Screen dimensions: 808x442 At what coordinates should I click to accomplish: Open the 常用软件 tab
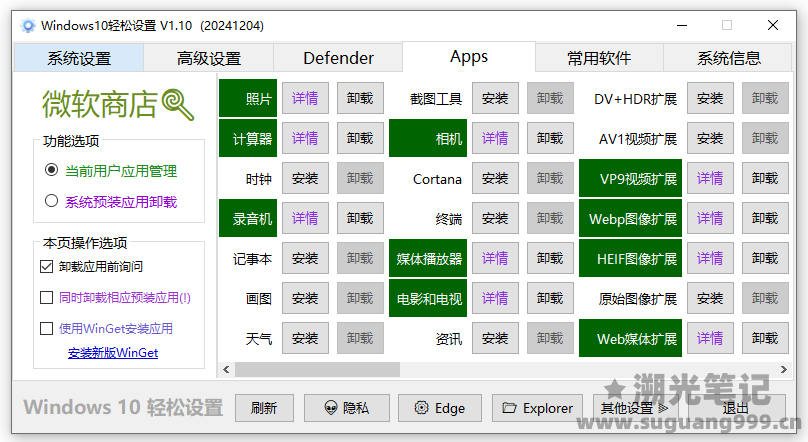pos(599,58)
